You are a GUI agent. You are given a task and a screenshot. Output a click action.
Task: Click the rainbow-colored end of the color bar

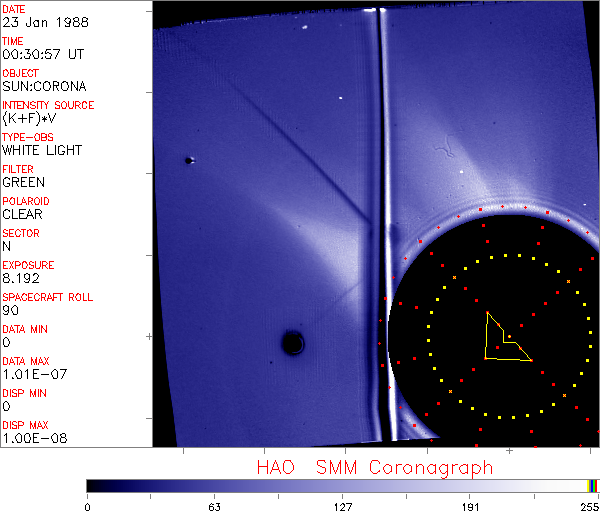pos(594,485)
